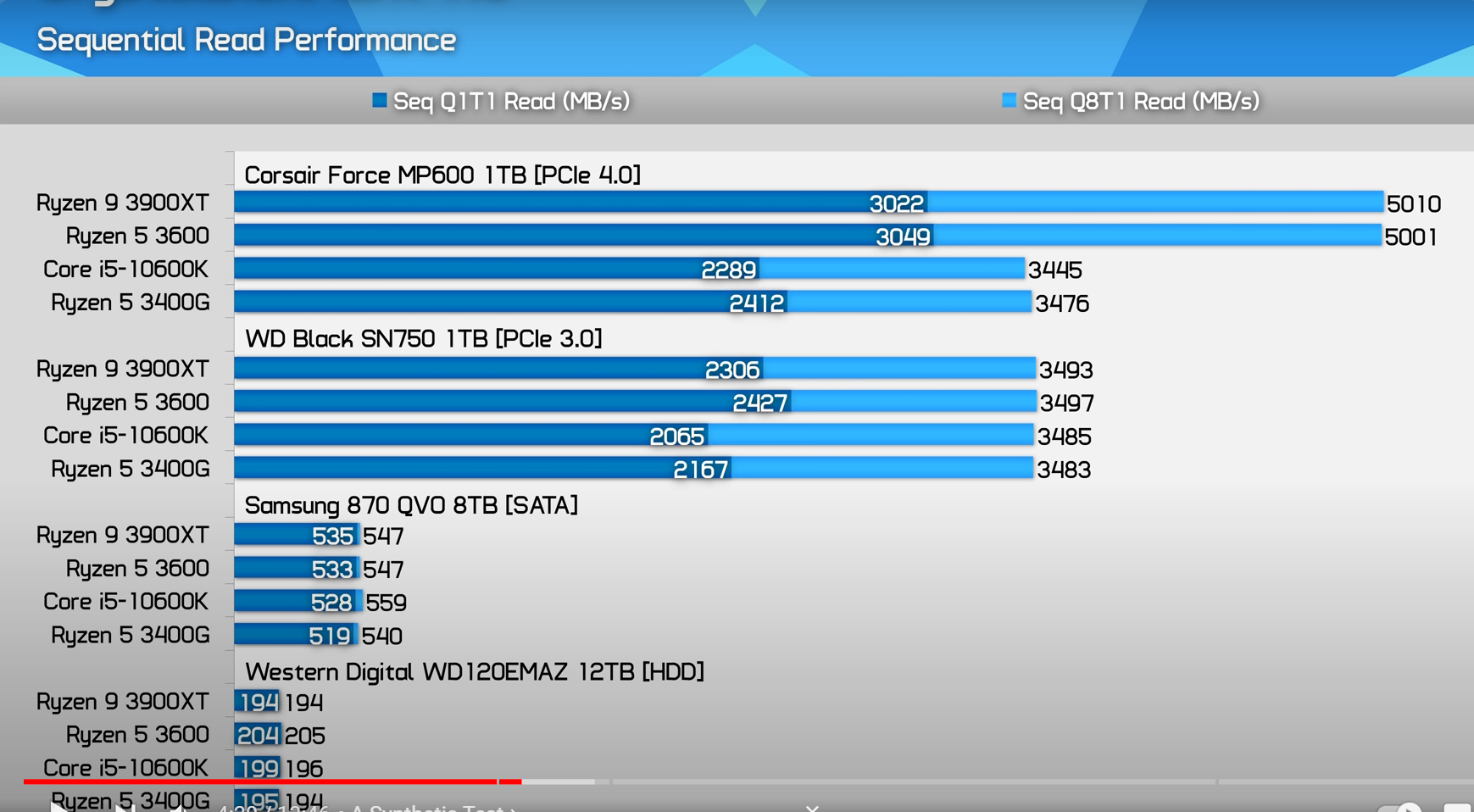Click the 3493 value in the WD Black group
The width and height of the screenshot is (1474, 812).
pyautogui.click(x=1066, y=370)
